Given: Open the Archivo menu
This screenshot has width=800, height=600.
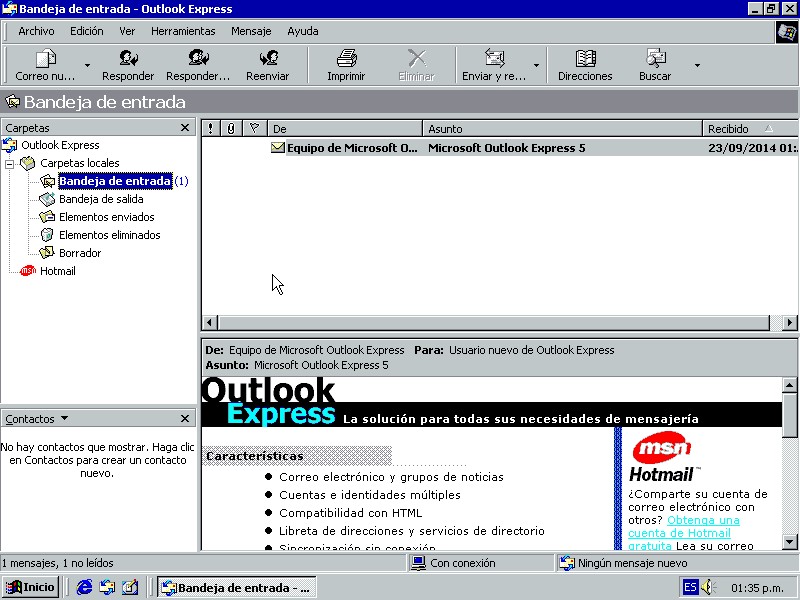Looking at the screenshot, I should pyautogui.click(x=36, y=31).
